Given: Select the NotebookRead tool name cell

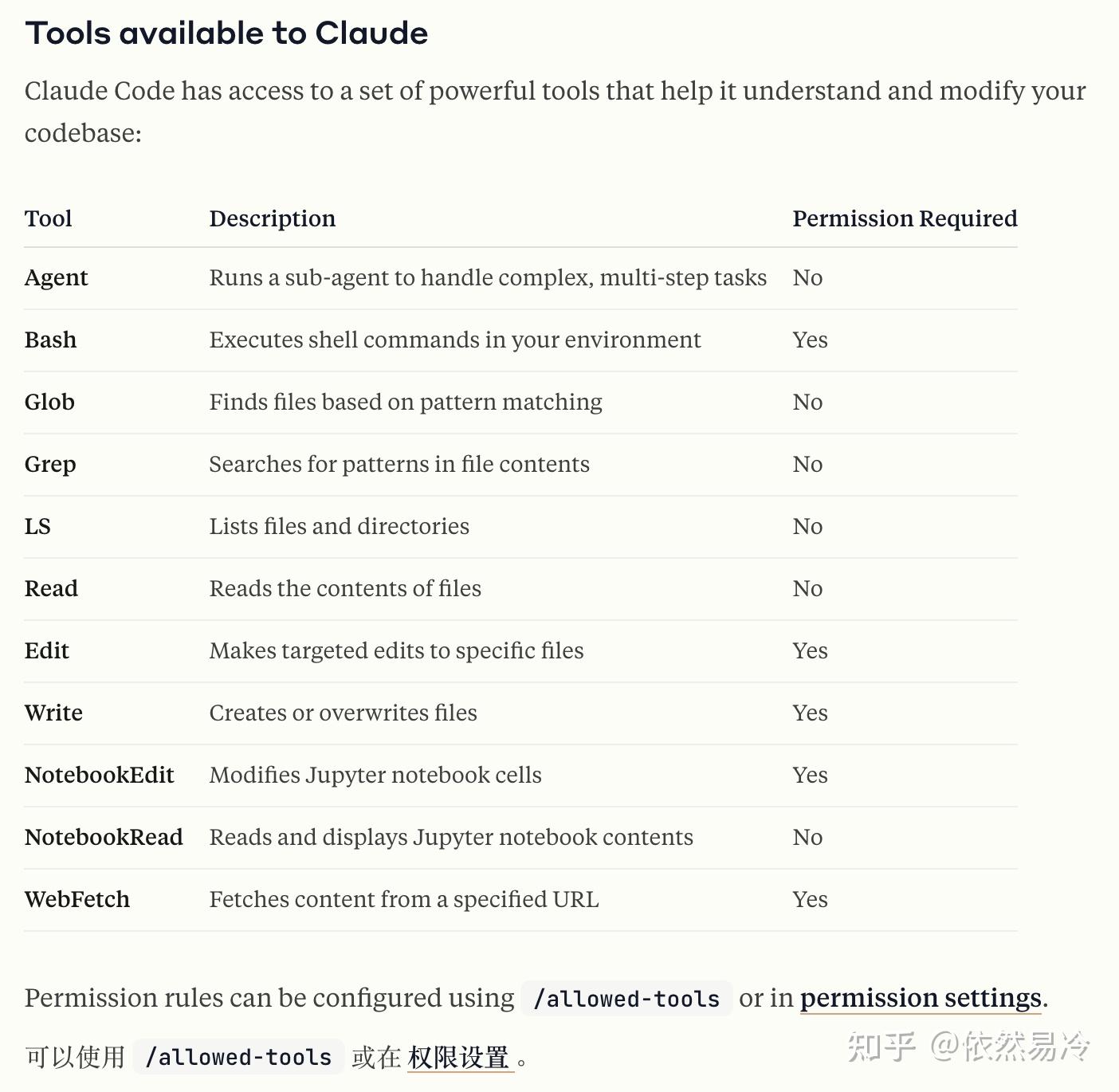Looking at the screenshot, I should (104, 837).
